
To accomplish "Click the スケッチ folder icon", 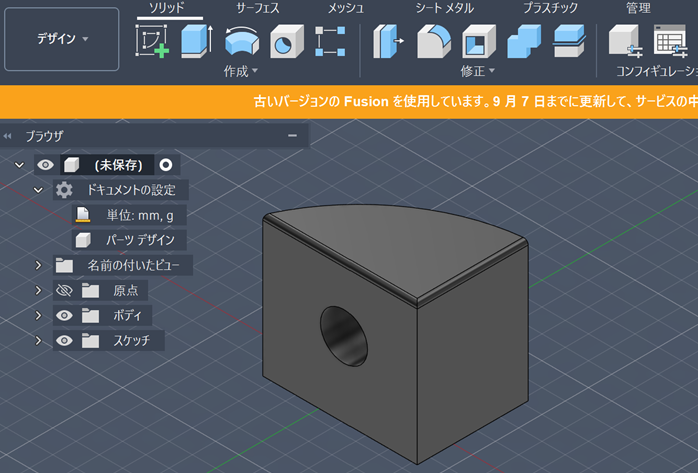I will click(90, 340).
